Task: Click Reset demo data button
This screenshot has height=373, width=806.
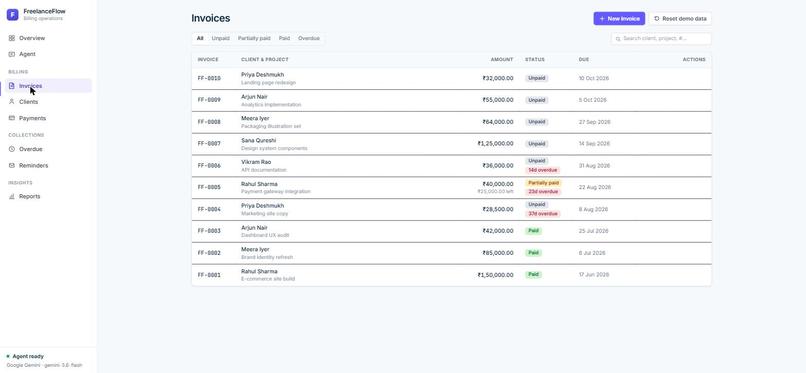Action: 680,18
